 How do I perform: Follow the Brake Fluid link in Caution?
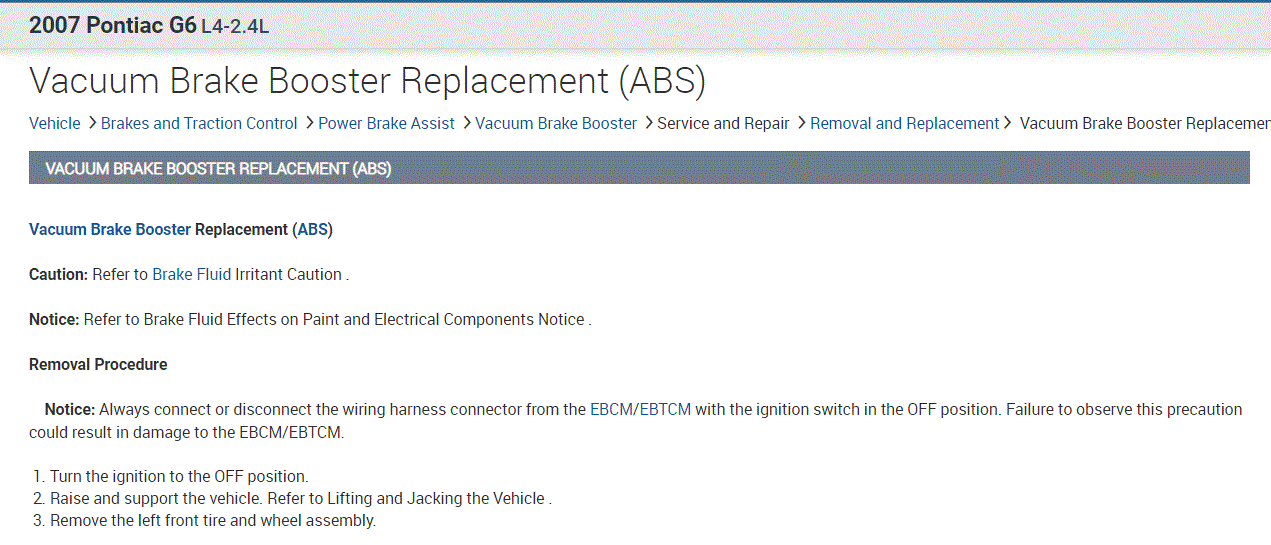tap(191, 275)
